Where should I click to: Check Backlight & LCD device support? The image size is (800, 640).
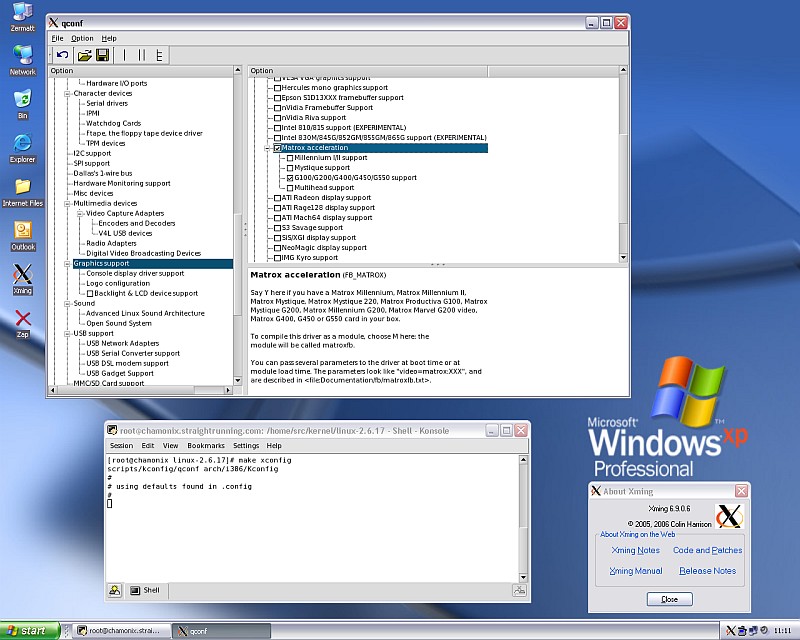[90, 293]
